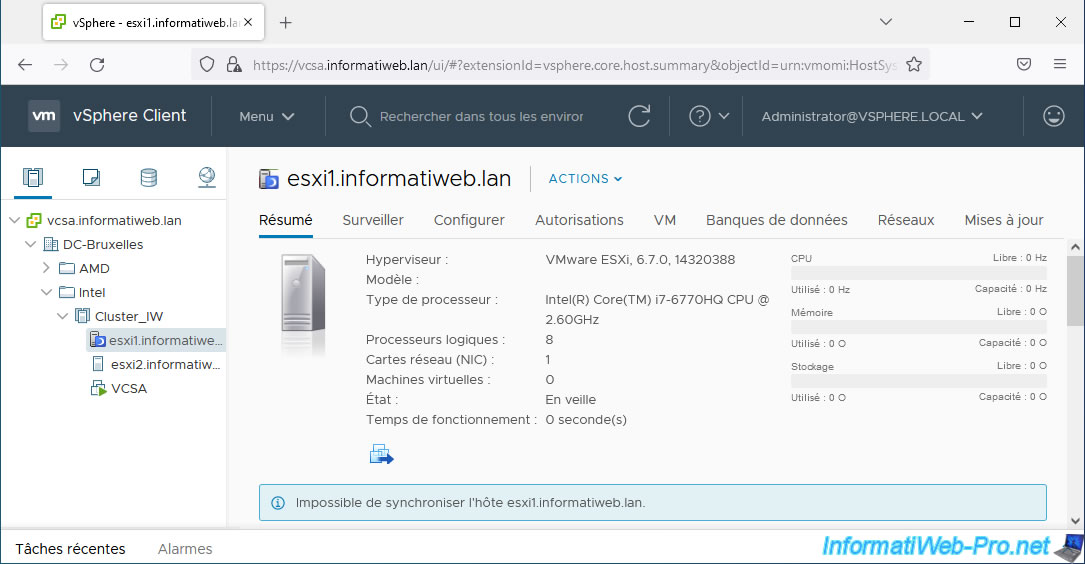This screenshot has width=1085, height=564.
Task: Switch to Mises à jour tab
Action: (1004, 220)
